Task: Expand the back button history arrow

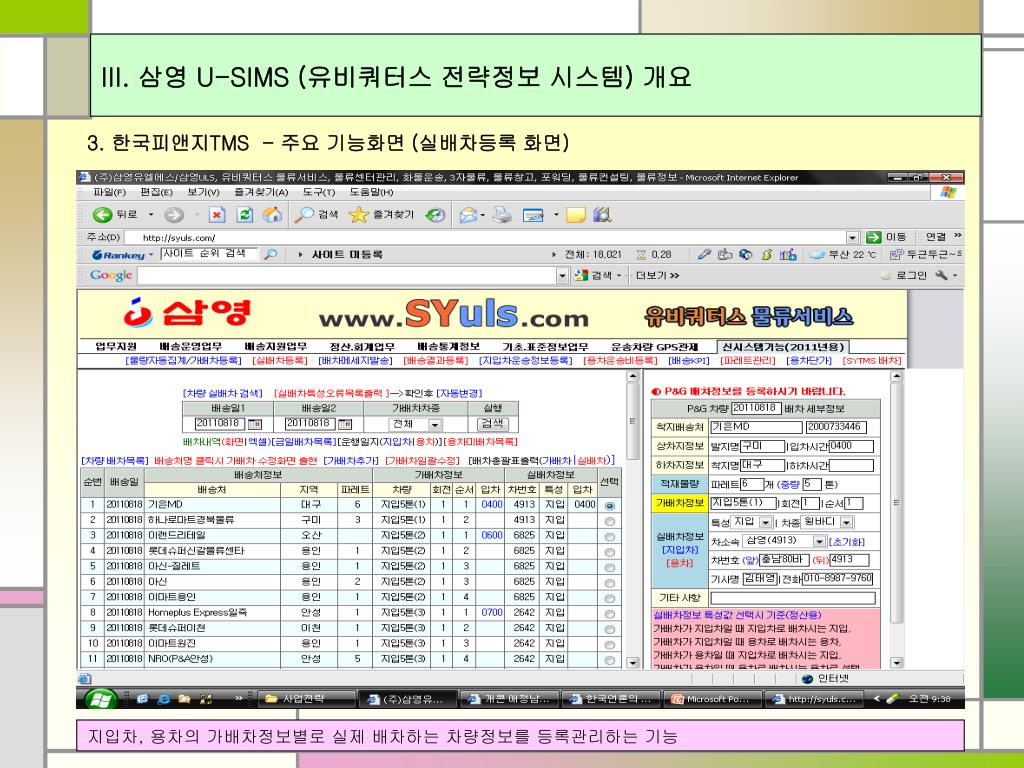Action: [151, 215]
